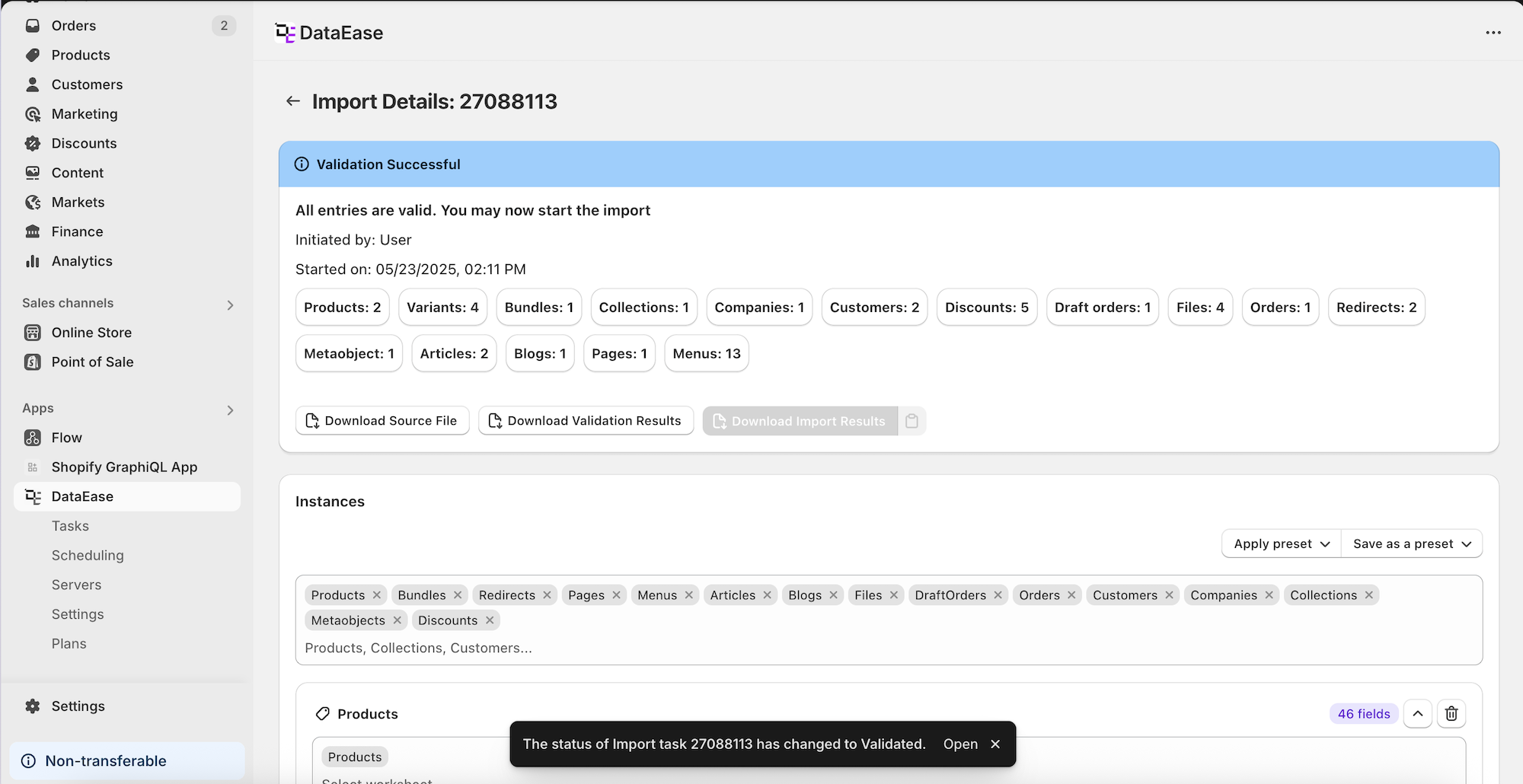Open the Save as a preset dropdown
The height and width of the screenshot is (784, 1523).
[x=1412, y=543]
